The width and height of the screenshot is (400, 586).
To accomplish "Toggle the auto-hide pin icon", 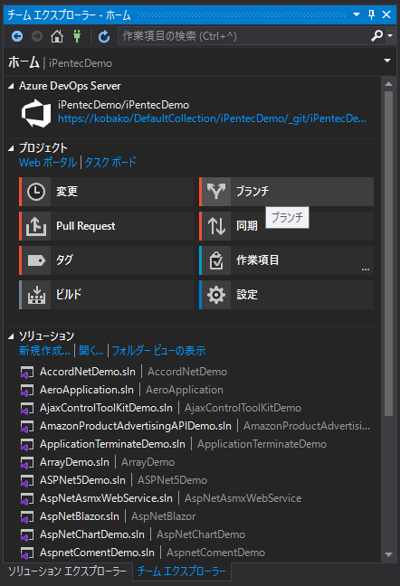I will pyautogui.click(x=371, y=15).
